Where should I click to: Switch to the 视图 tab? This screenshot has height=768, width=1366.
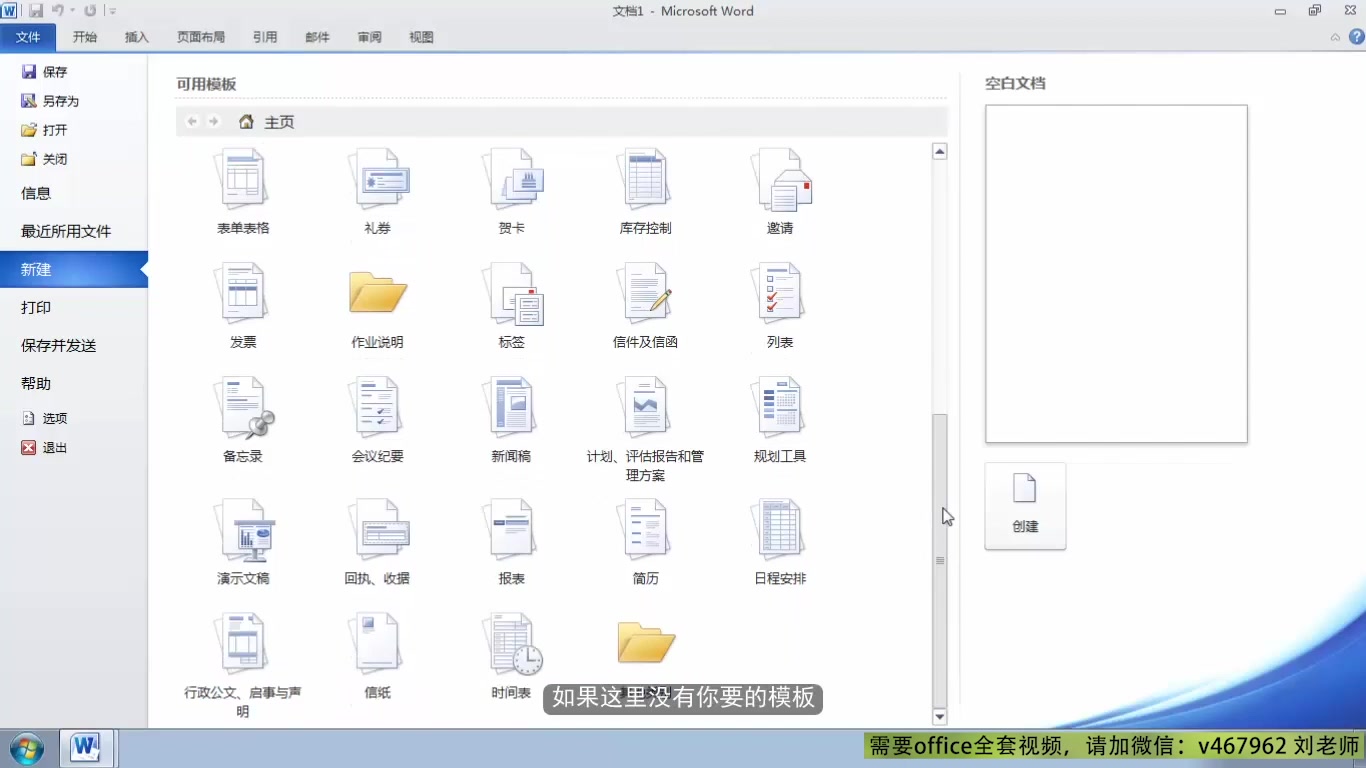click(x=421, y=37)
